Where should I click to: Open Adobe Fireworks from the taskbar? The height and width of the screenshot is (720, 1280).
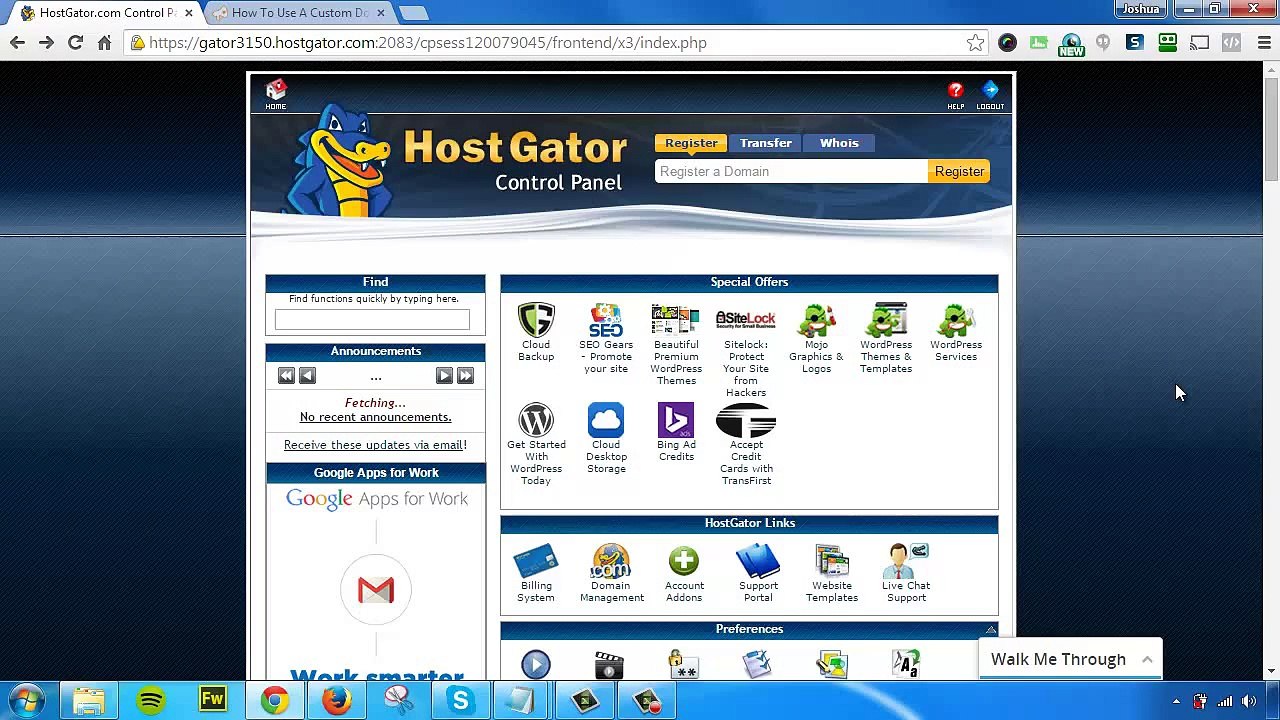click(x=213, y=701)
